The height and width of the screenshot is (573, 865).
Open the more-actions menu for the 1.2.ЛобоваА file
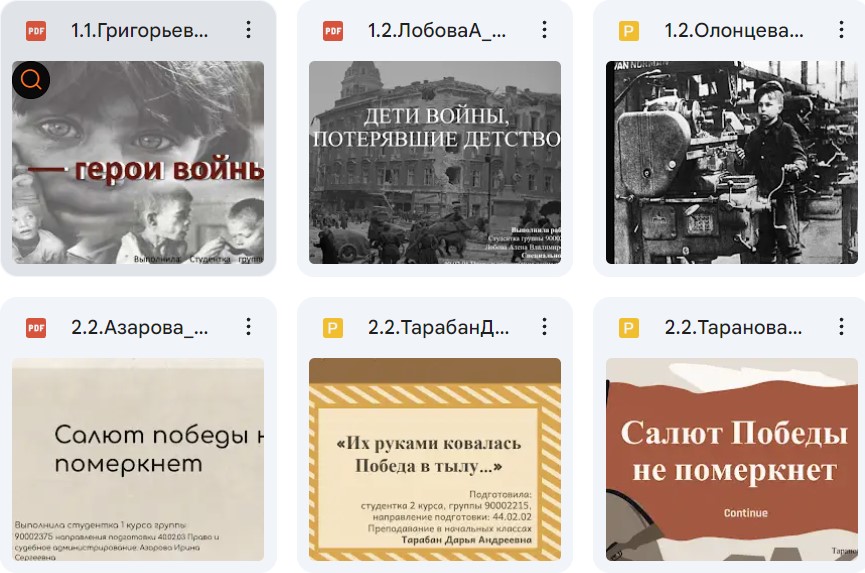coord(544,30)
